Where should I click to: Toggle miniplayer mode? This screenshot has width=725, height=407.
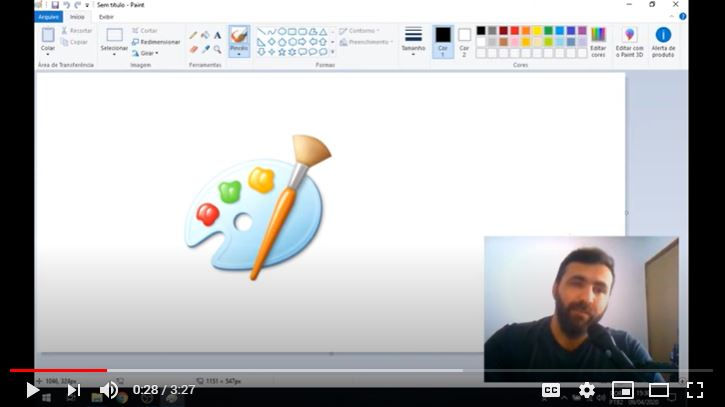[623, 390]
